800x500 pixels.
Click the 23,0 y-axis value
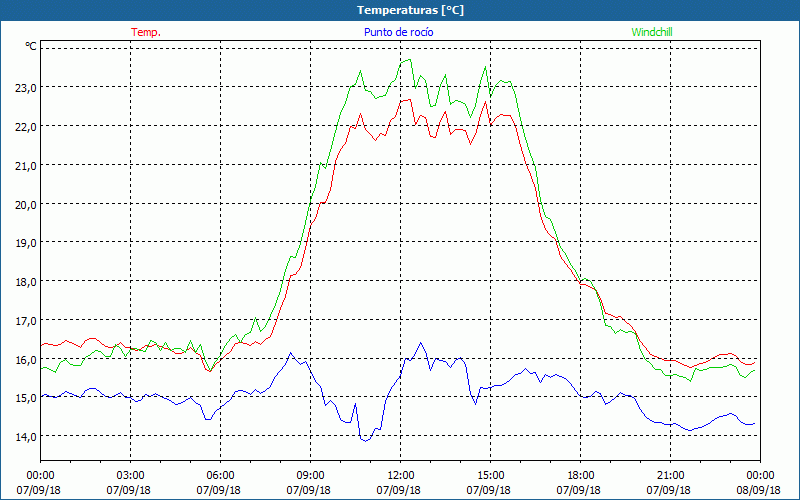[x=25, y=88]
